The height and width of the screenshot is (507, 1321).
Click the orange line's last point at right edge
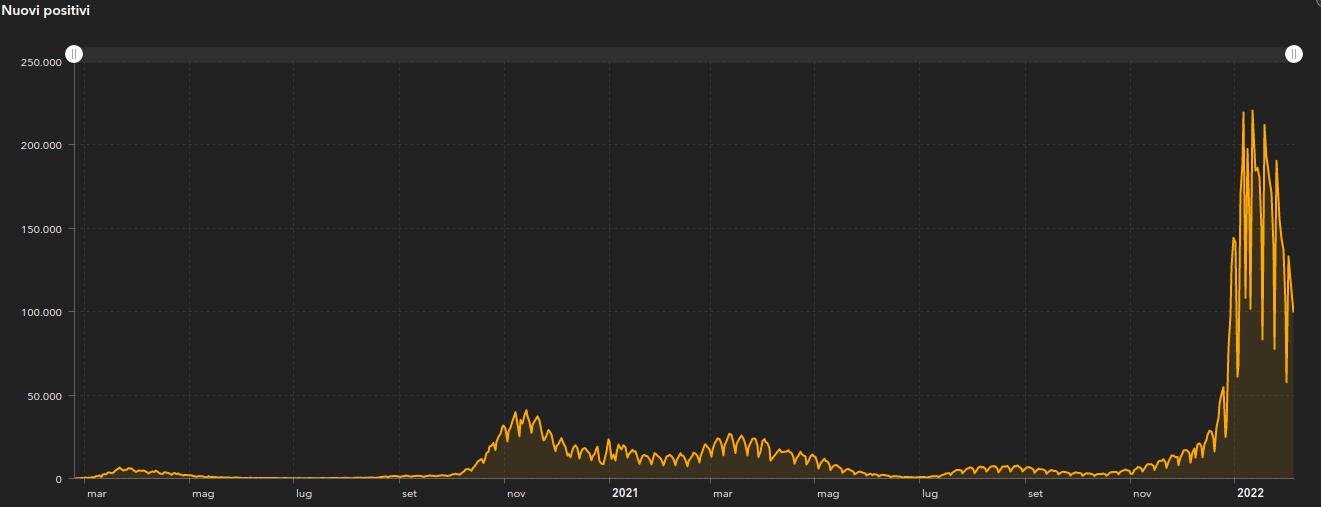click(1293, 311)
